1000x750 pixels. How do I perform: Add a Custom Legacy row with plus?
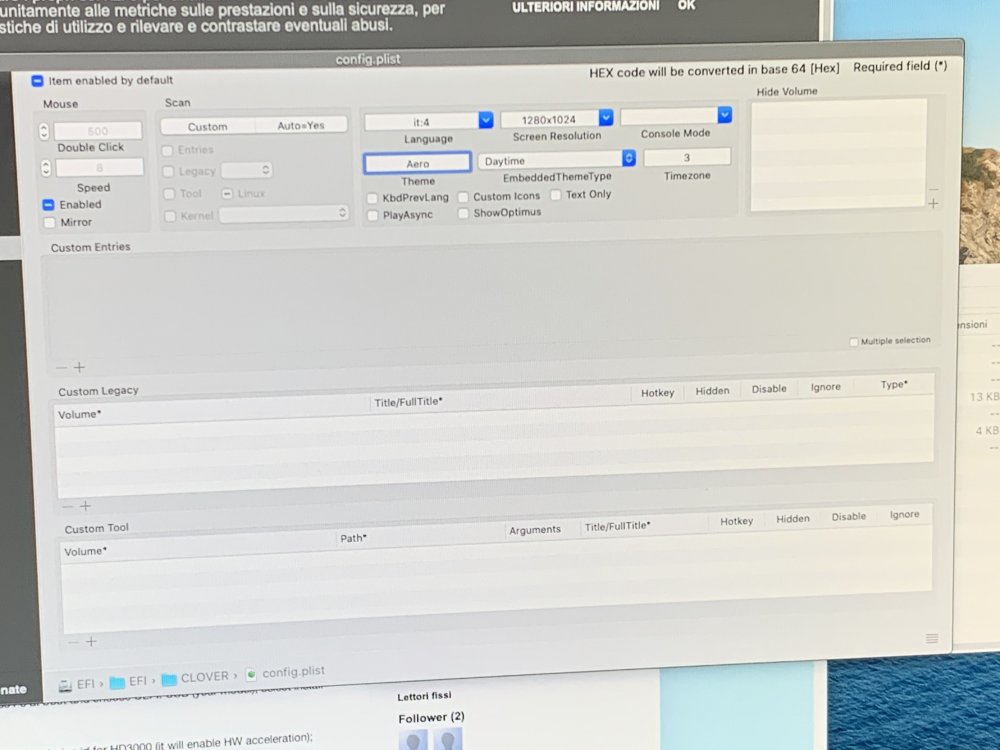pyautogui.click(x=85, y=506)
